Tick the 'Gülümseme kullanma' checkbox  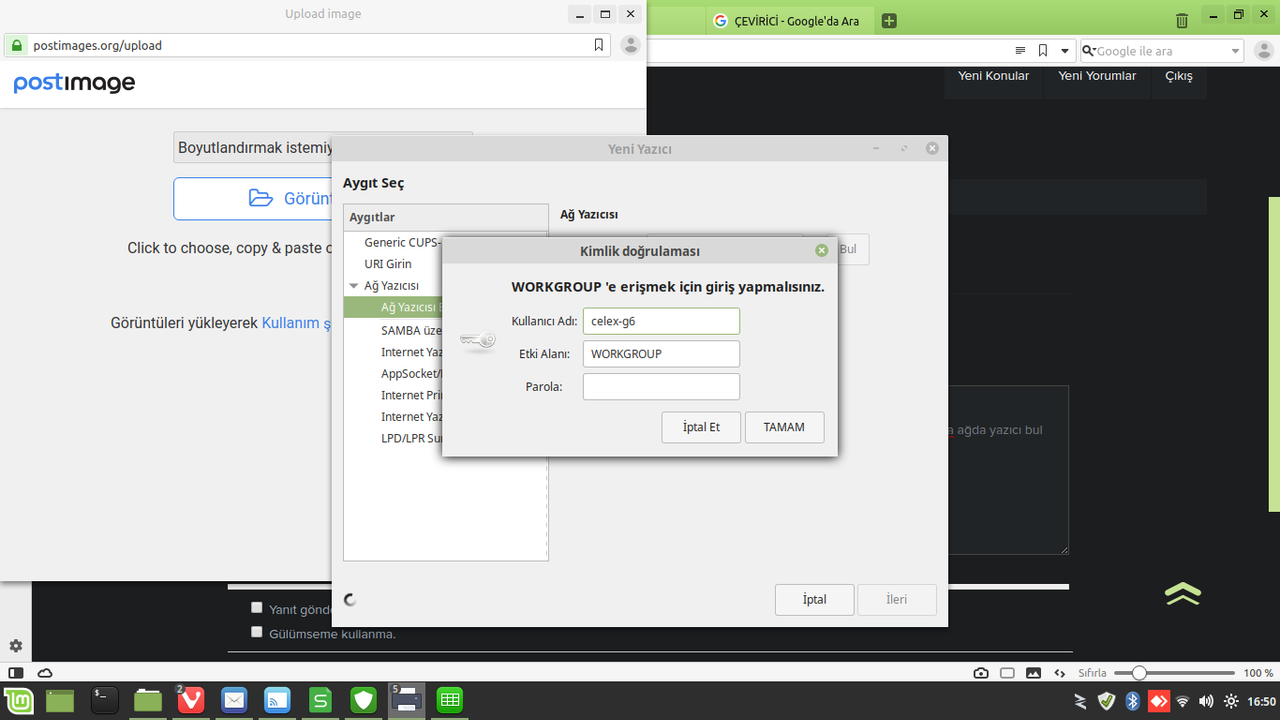[257, 631]
